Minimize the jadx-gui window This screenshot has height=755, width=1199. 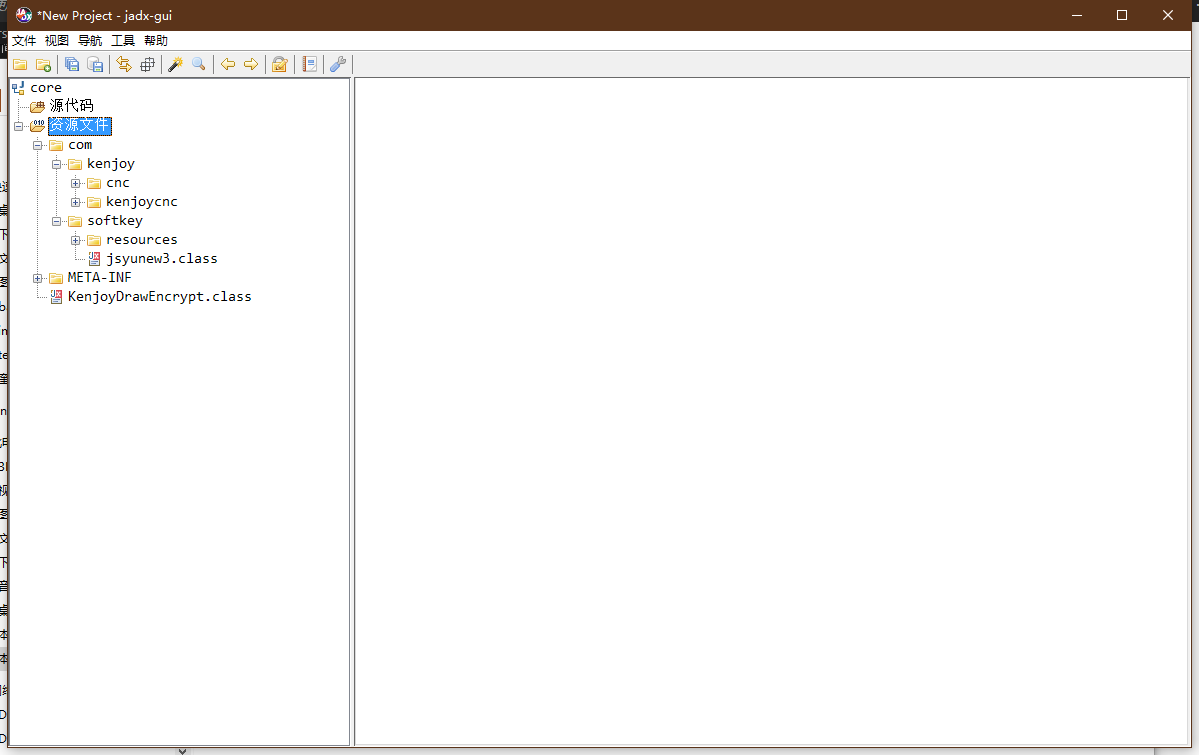[1077, 15]
